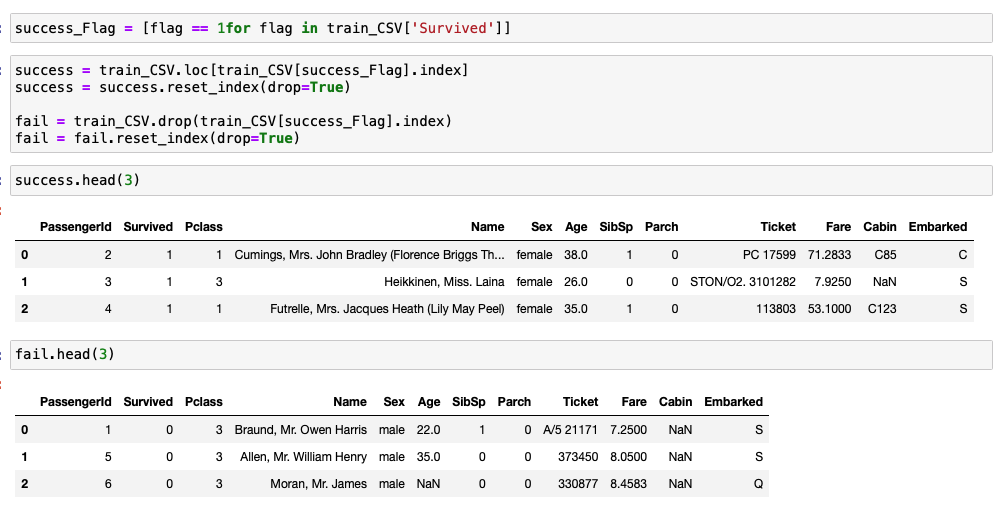Click fare value 7.2500
This screenshot has height=505, width=1003.
628,430
